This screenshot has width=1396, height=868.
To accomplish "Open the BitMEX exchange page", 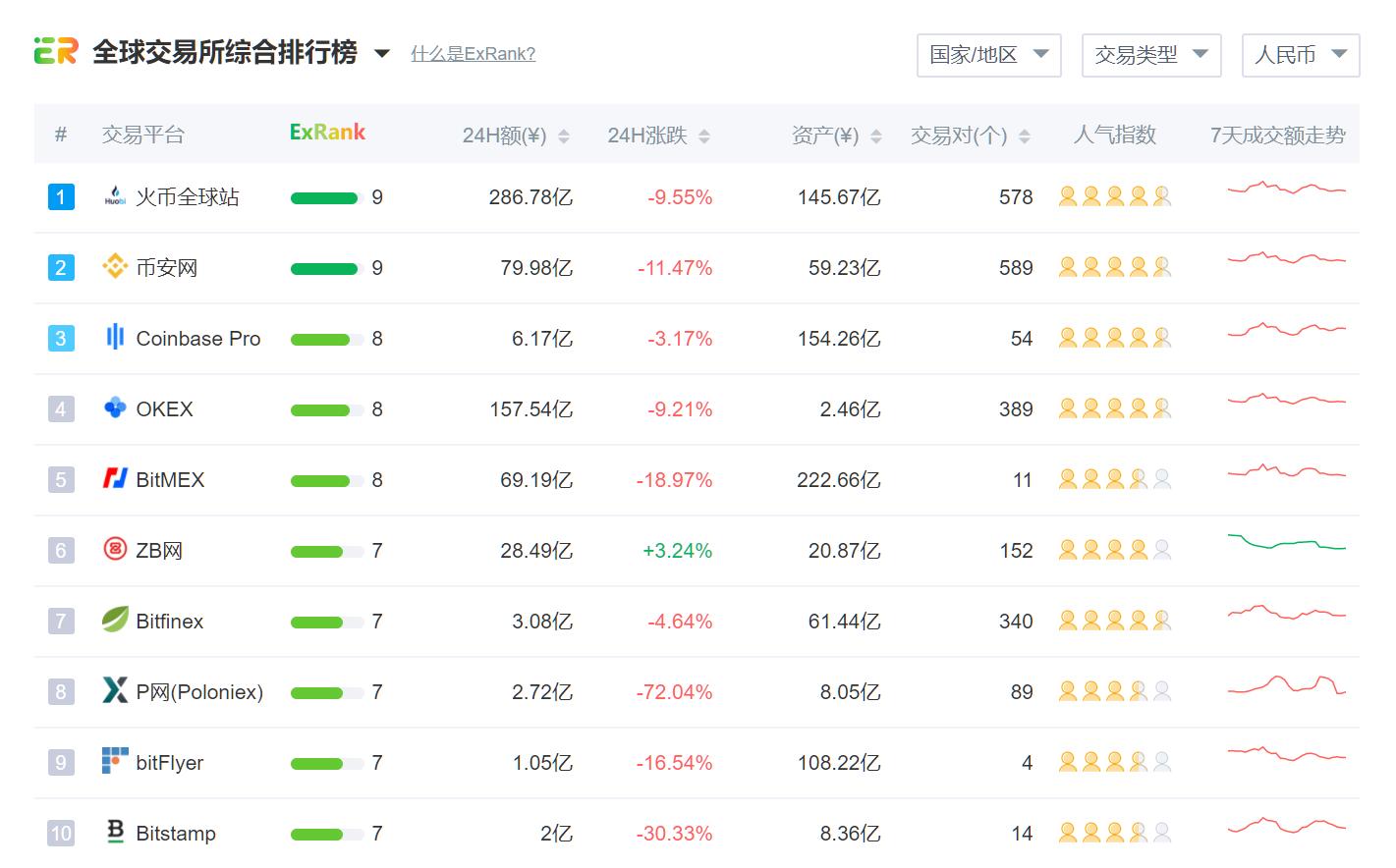I will point(171,480).
